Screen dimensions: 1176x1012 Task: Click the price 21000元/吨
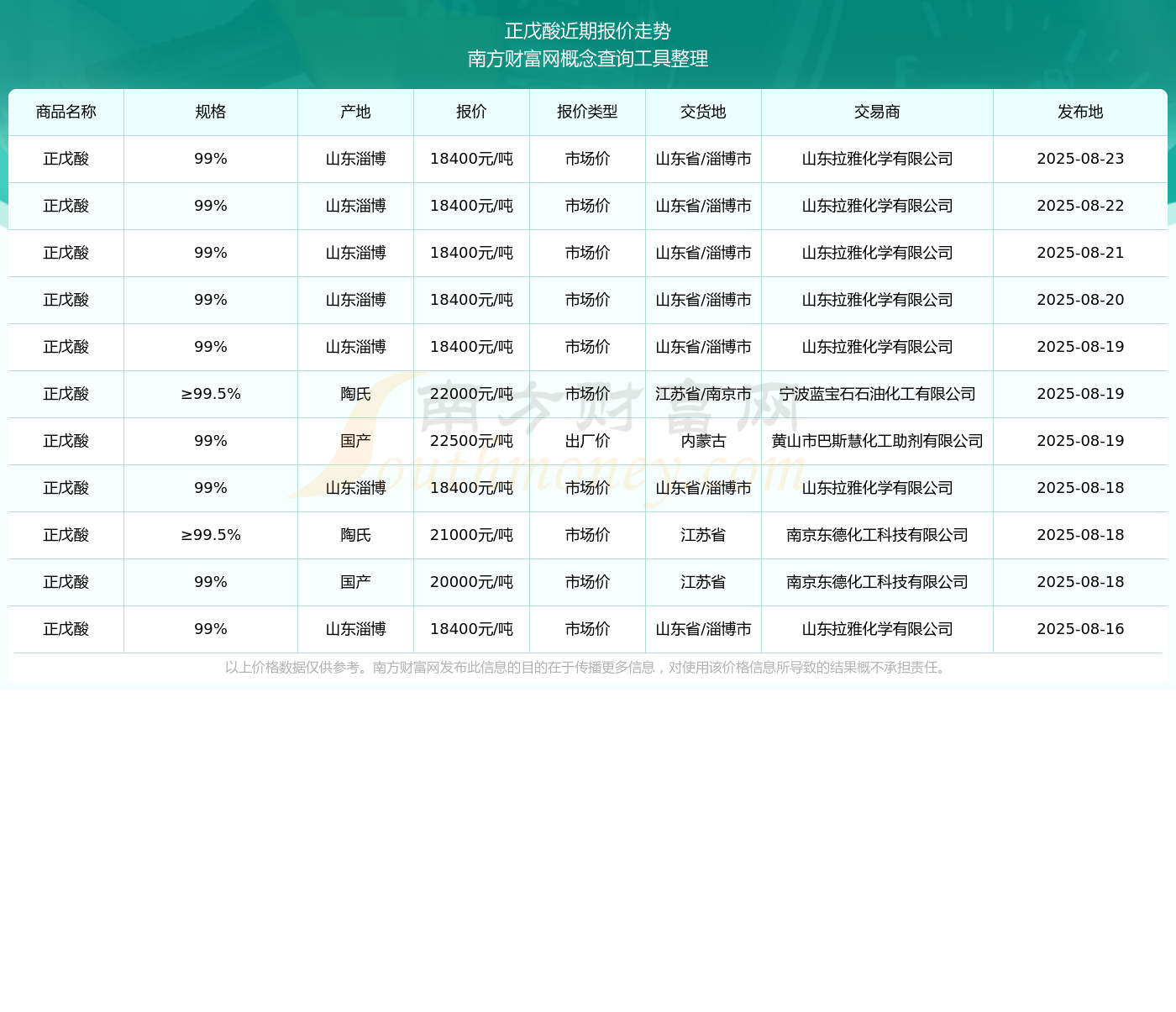pos(472,535)
